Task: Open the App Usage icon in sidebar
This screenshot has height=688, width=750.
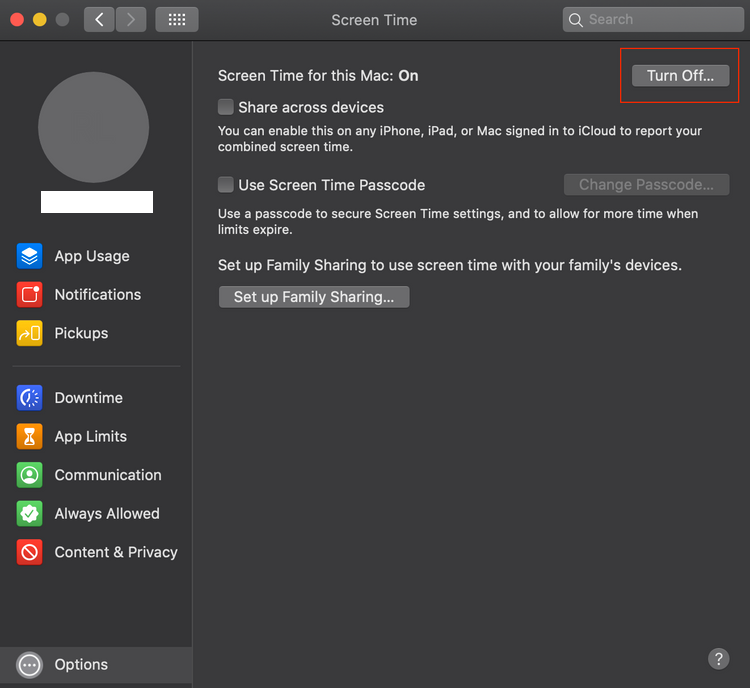Action: click(30, 256)
